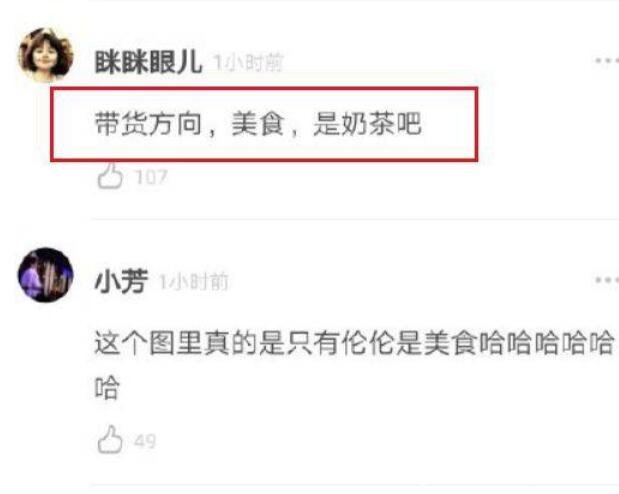Click the 49 like count
The width and height of the screenshot is (619, 494).
click(x=145, y=441)
